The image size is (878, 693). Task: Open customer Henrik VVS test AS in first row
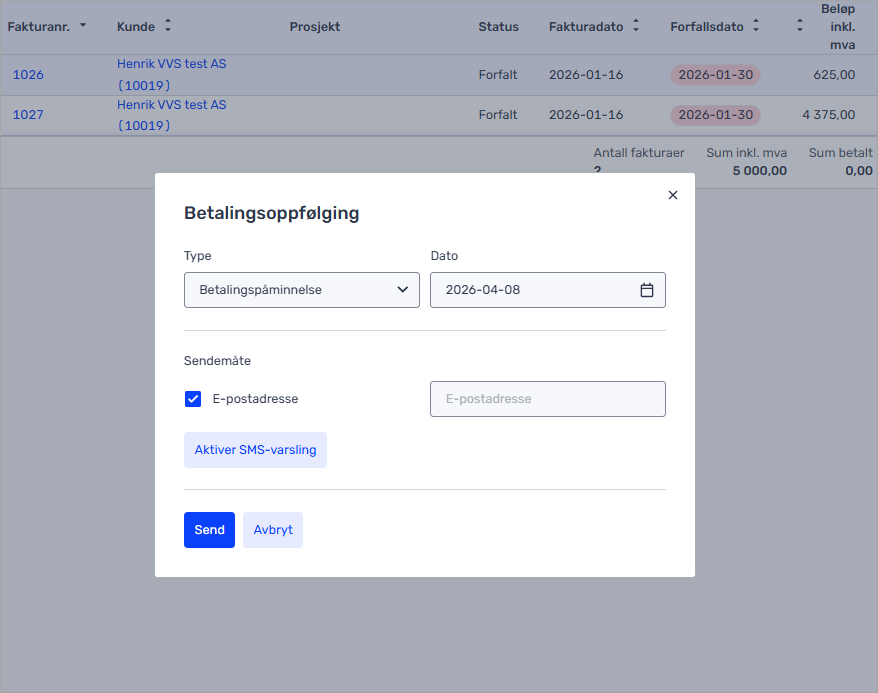point(171,64)
